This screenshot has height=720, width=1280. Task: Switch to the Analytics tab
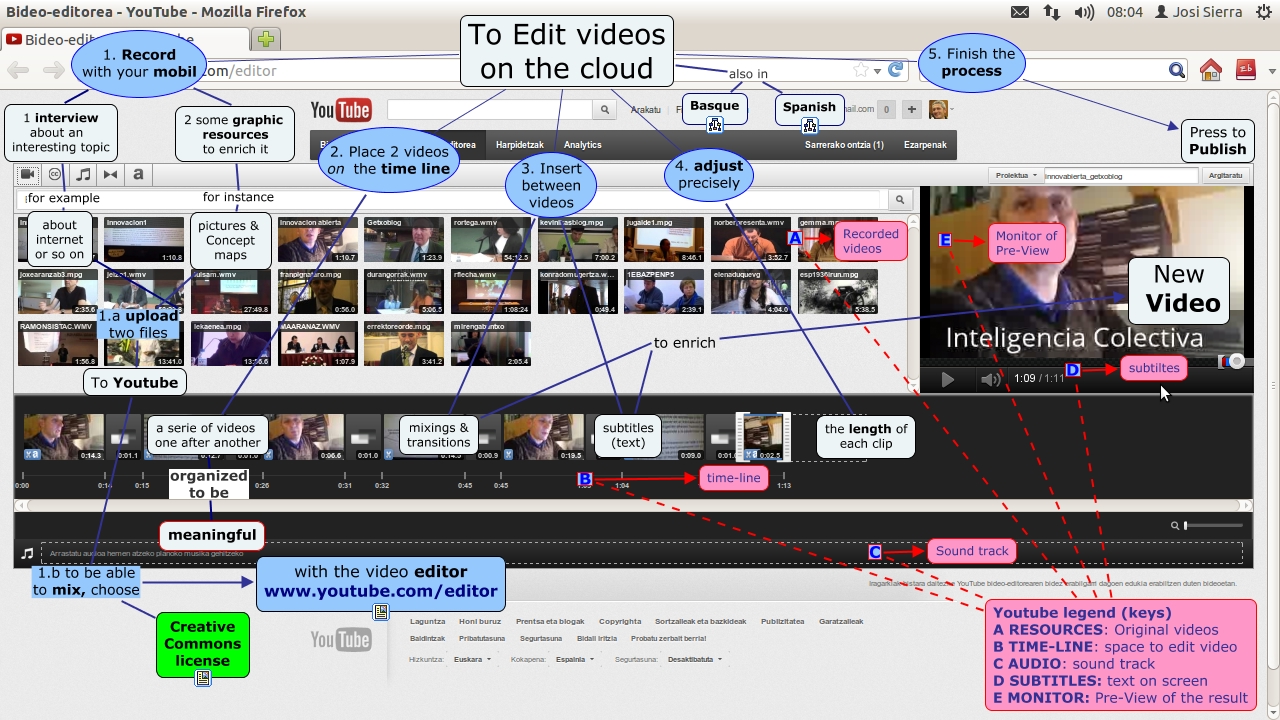(x=583, y=145)
